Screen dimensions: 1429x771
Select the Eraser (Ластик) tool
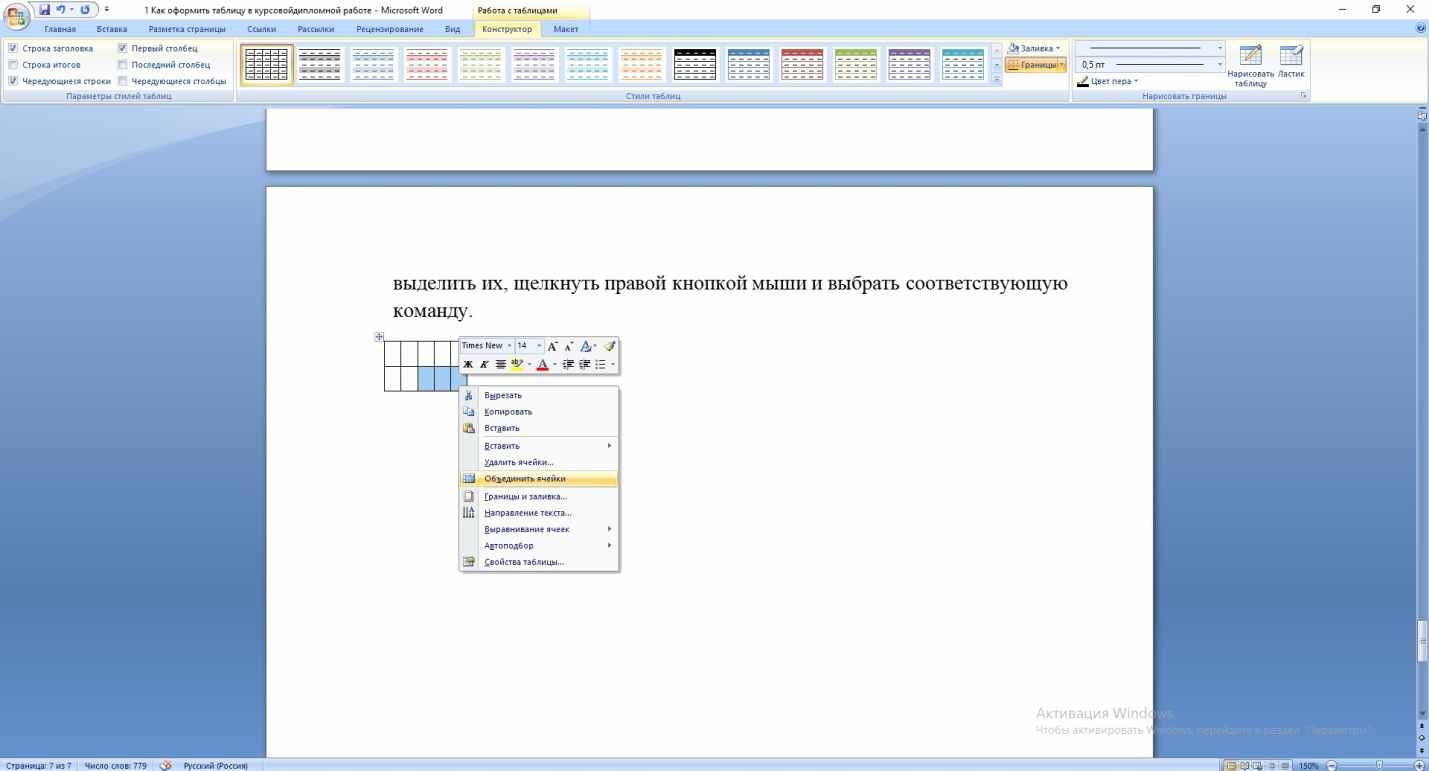(x=1291, y=63)
